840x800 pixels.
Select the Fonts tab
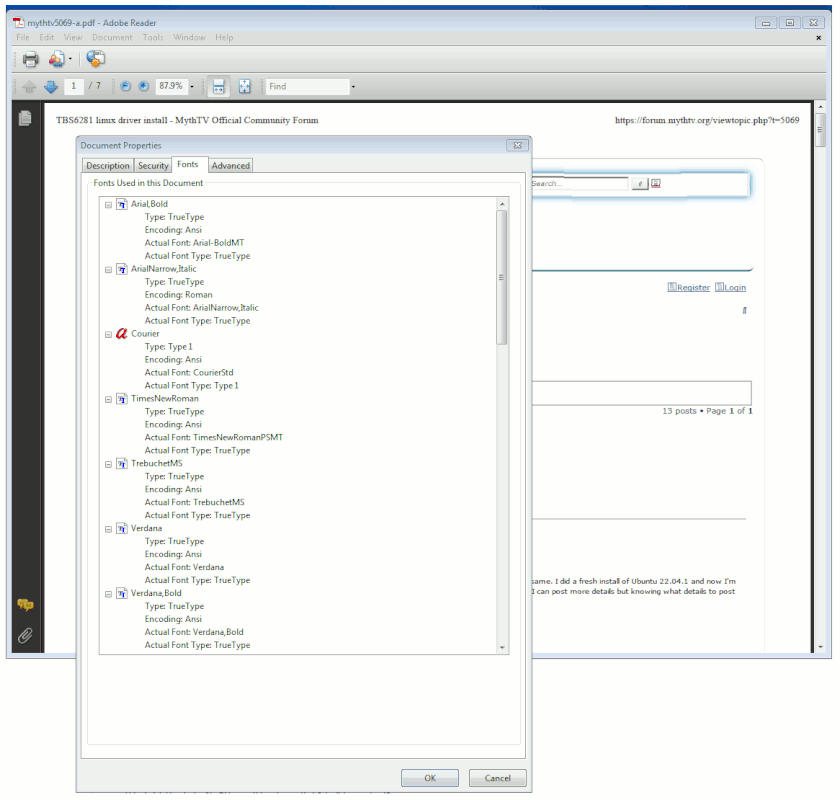tap(188, 165)
